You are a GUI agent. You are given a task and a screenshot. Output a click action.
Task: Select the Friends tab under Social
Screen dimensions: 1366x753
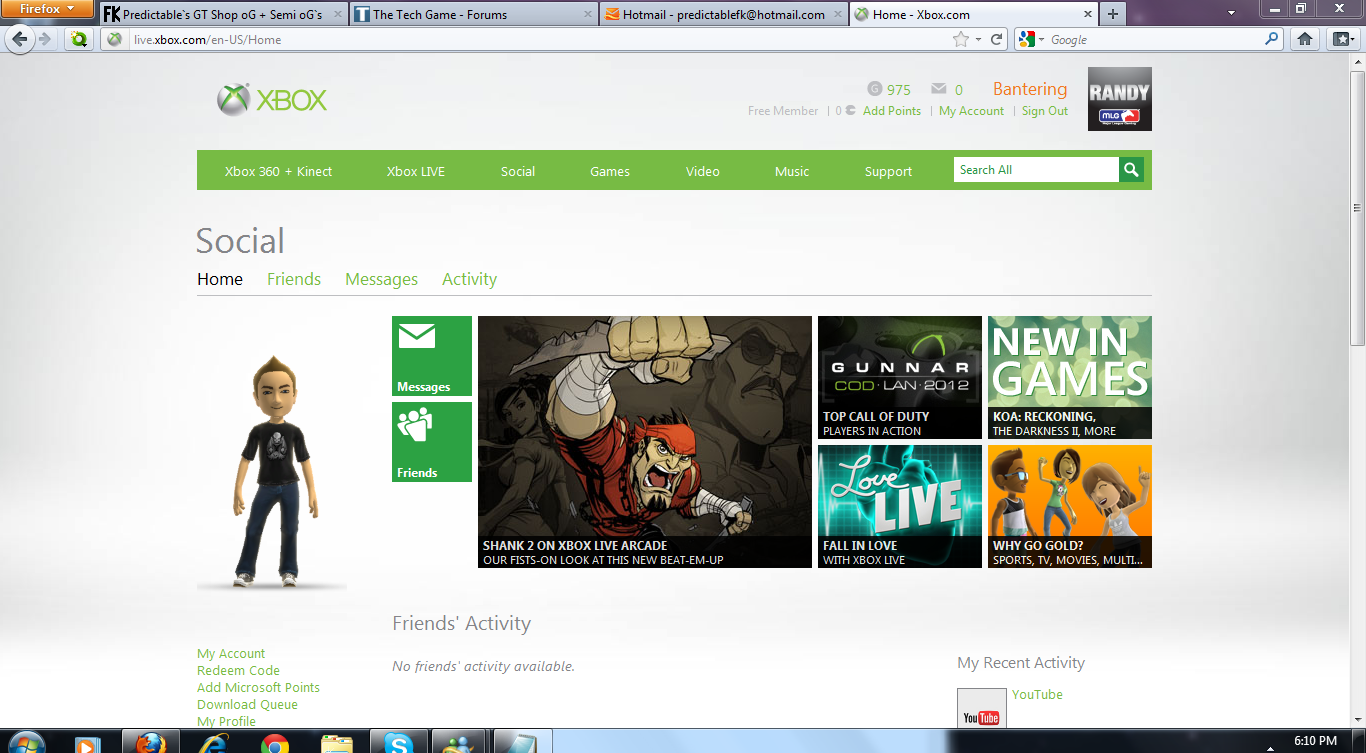[294, 279]
